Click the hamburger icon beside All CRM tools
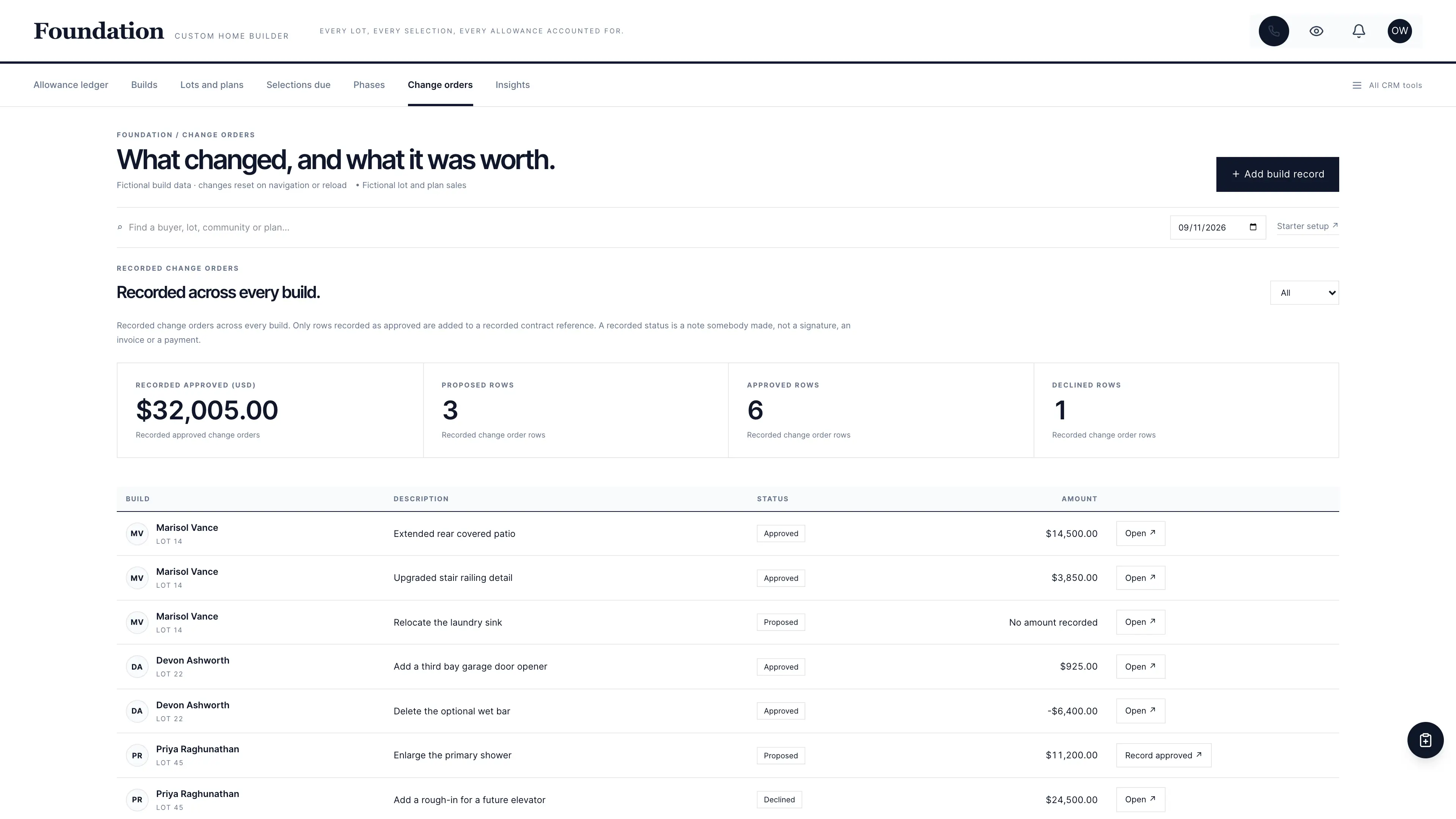 (x=1357, y=85)
